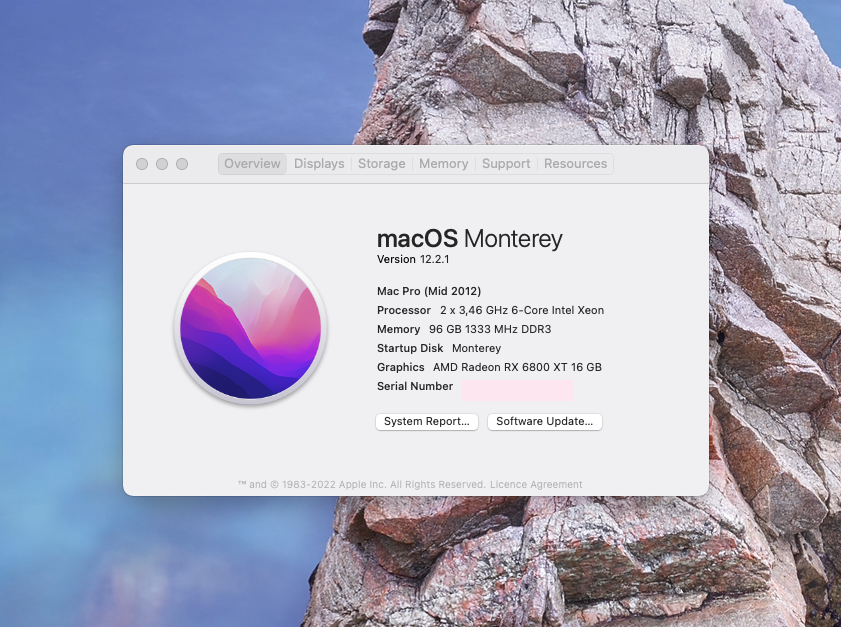Click the Memory row label

[x=399, y=329]
